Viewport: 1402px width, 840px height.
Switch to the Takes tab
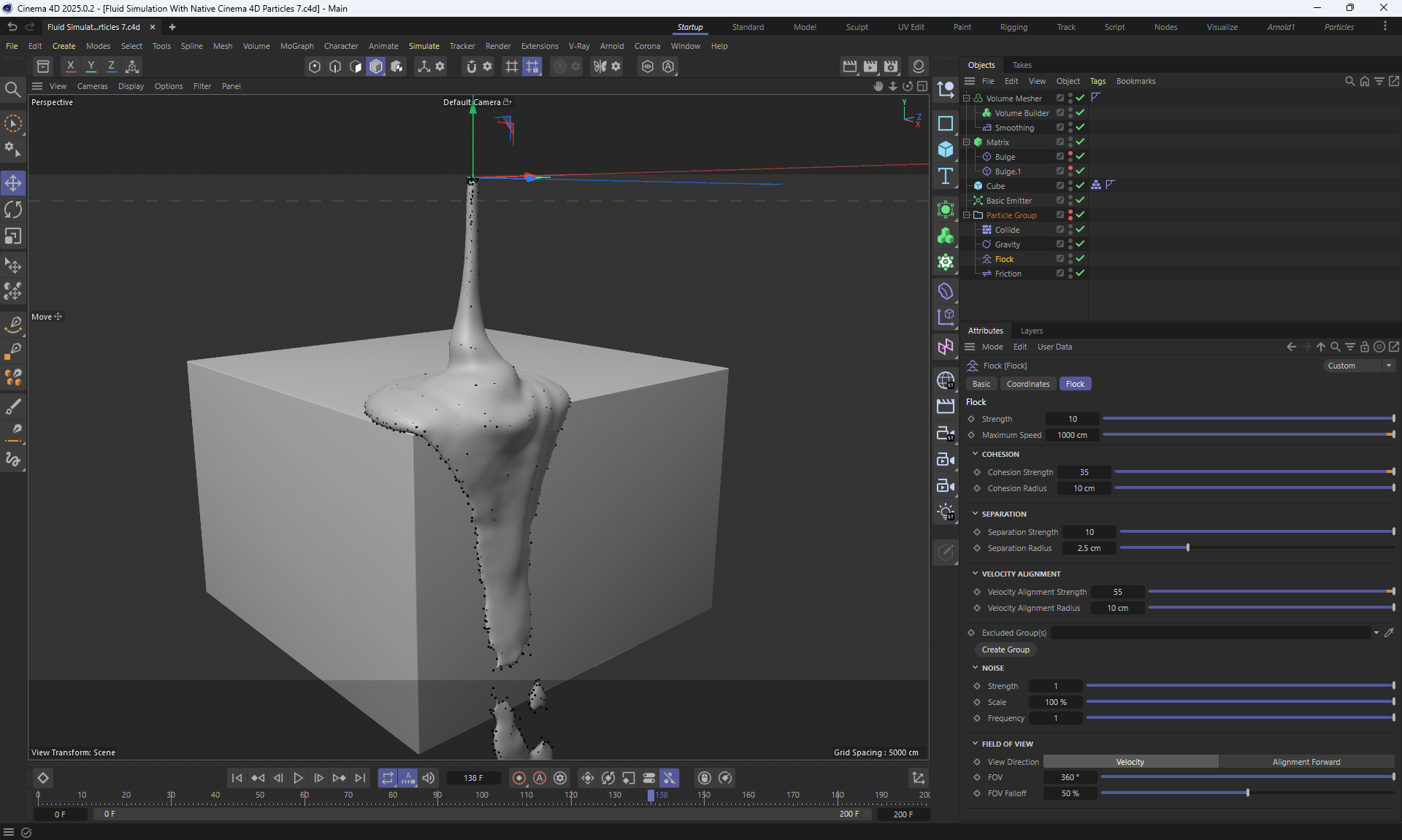[1022, 65]
